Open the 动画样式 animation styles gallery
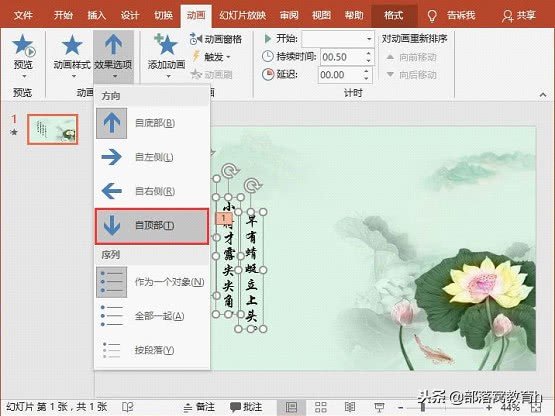 (x=72, y=56)
